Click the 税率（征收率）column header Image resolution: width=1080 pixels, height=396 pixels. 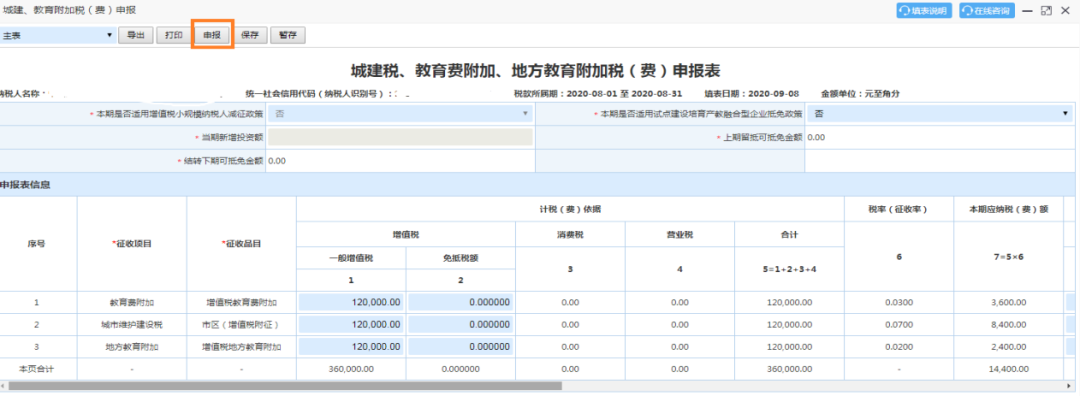[x=899, y=209]
